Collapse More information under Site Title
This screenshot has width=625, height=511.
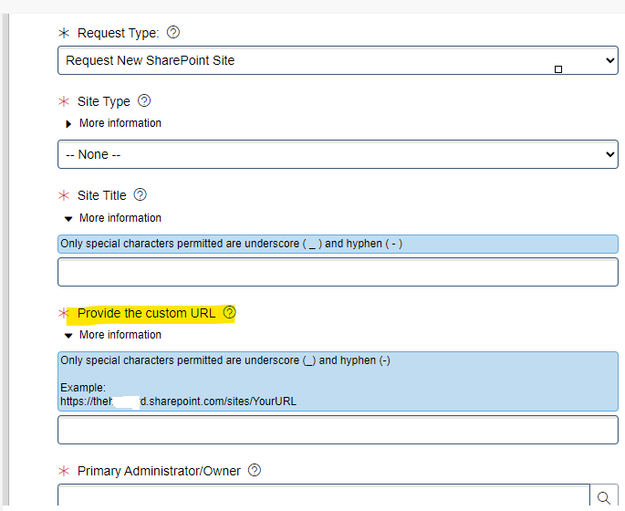pos(113,218)
